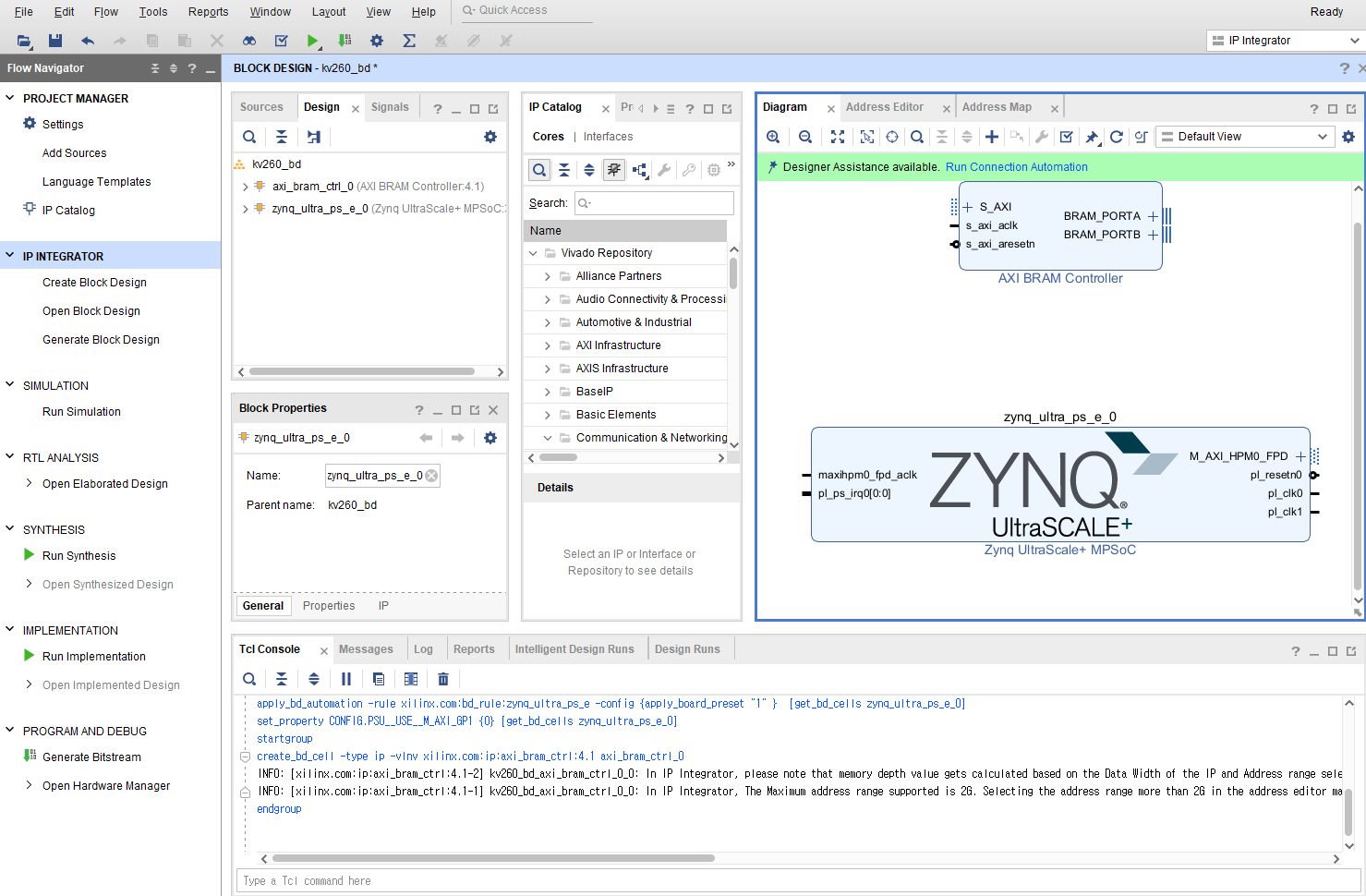
Task: Click Tcl Console horizontal scrollbar
Action: coord(494,858)
